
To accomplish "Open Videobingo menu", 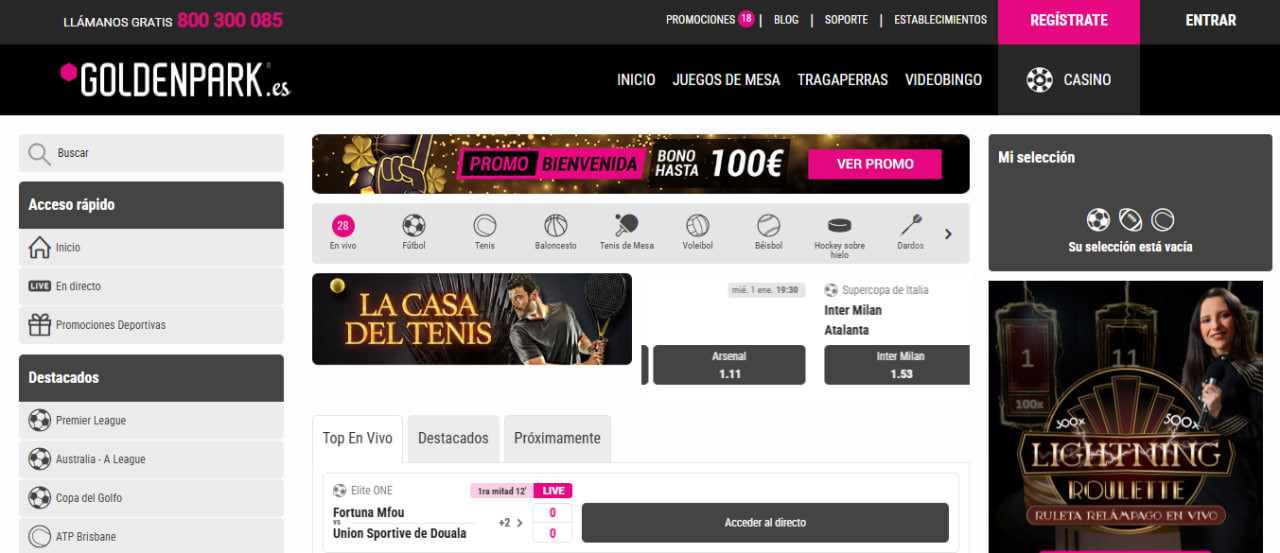I will (943, 80).
